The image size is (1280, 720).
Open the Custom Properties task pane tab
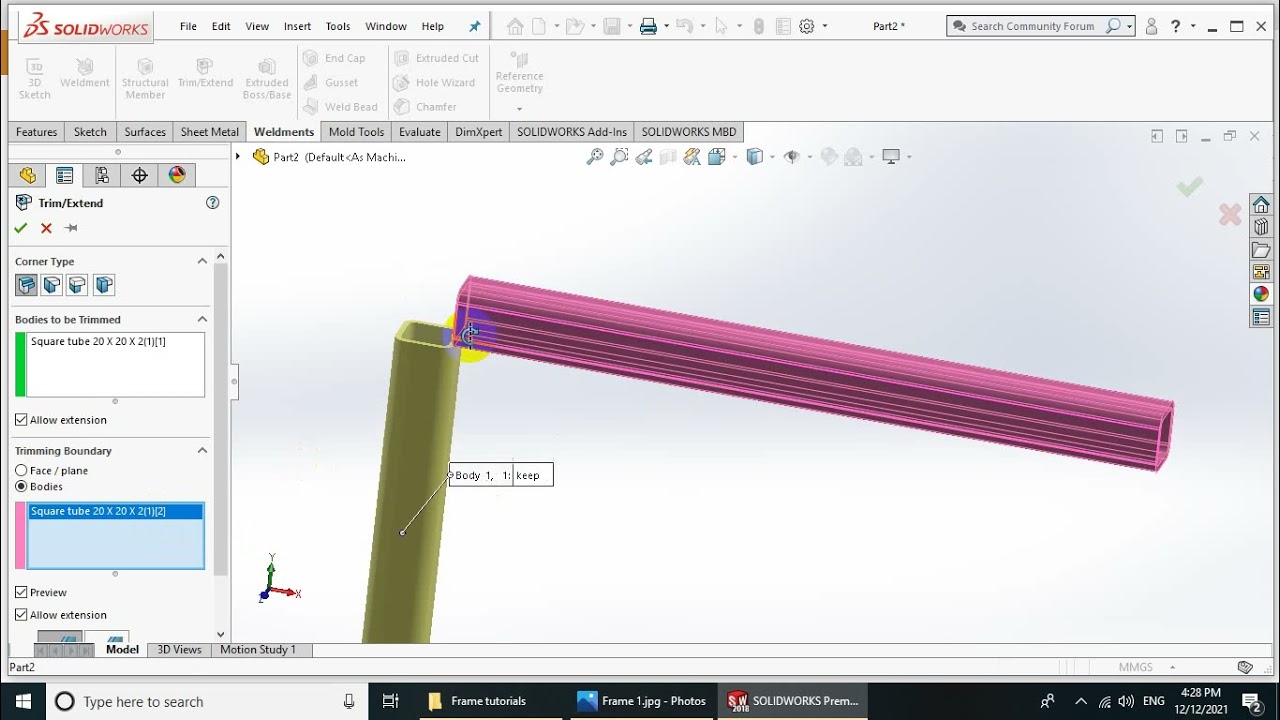coord(1261,318)
